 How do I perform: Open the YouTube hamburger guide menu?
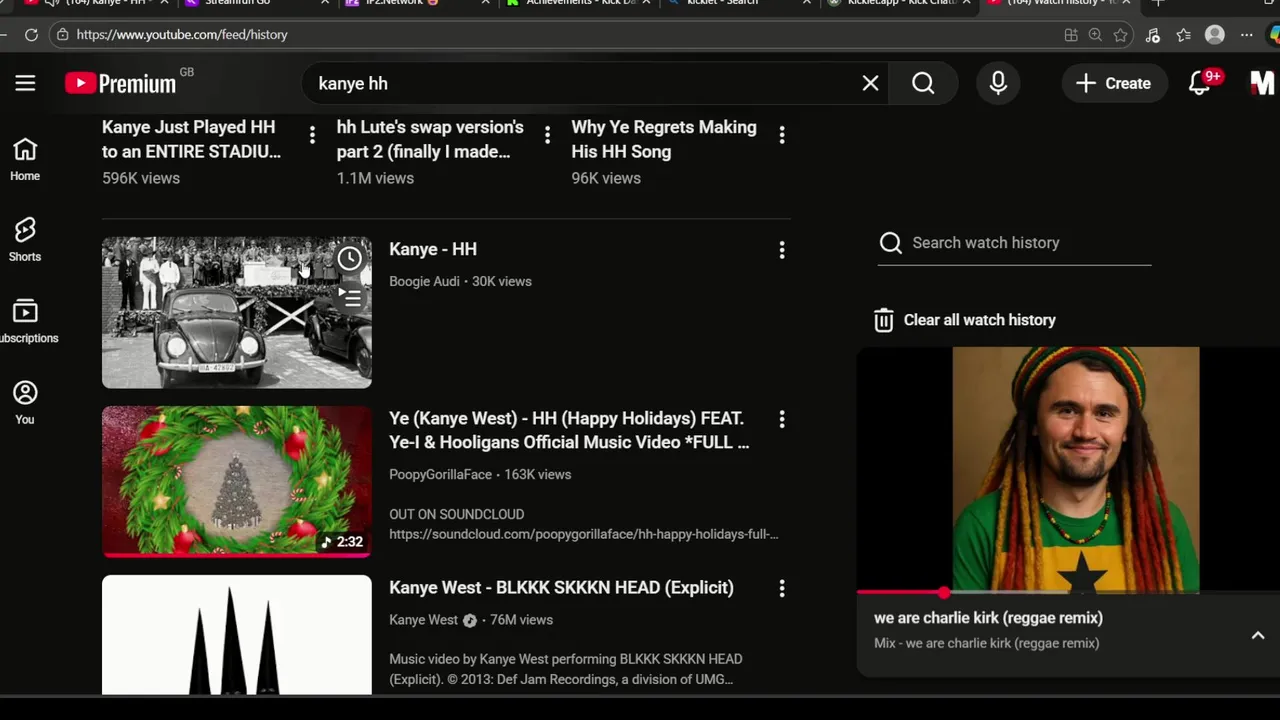tap(25, 84)
